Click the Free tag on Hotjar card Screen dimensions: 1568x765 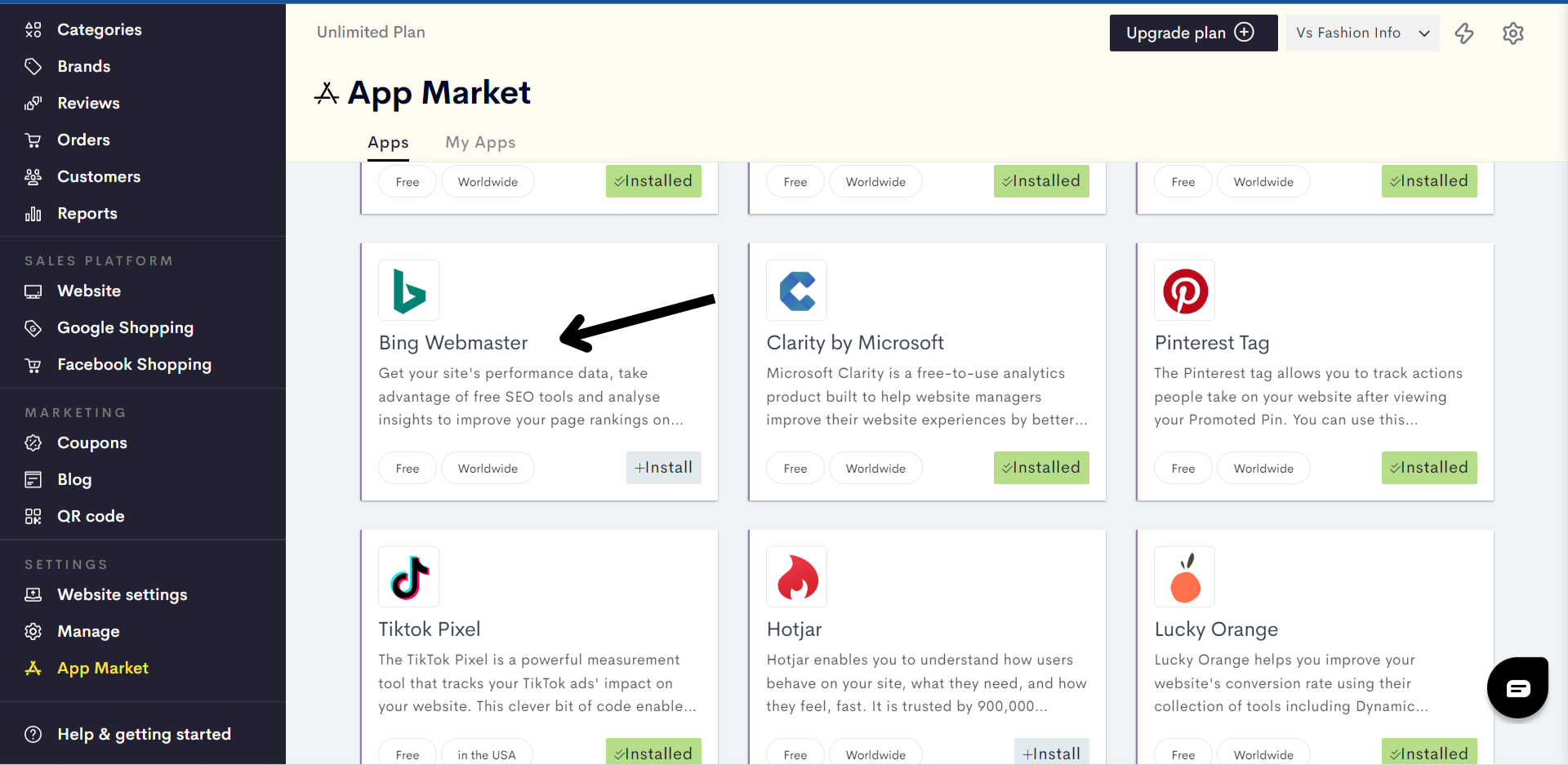pyautogui.click(x=795, y=753)
